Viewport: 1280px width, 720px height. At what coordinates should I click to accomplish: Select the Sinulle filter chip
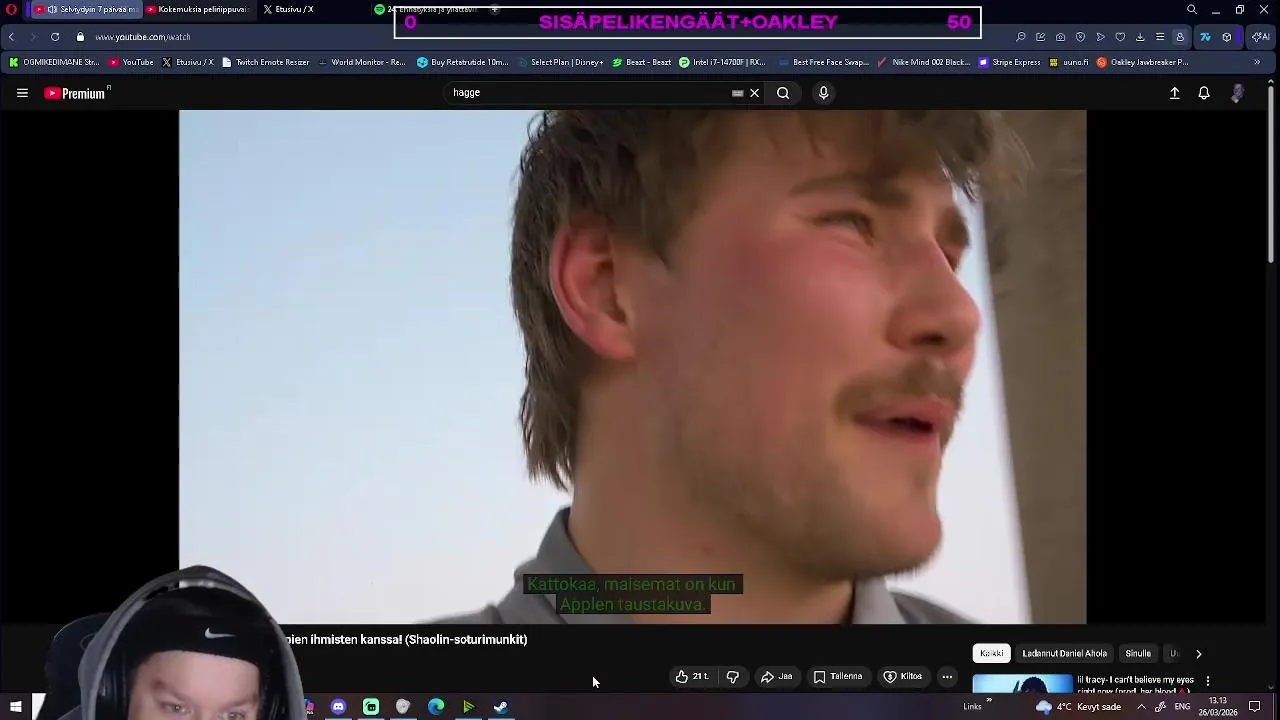pos(1138,654)
